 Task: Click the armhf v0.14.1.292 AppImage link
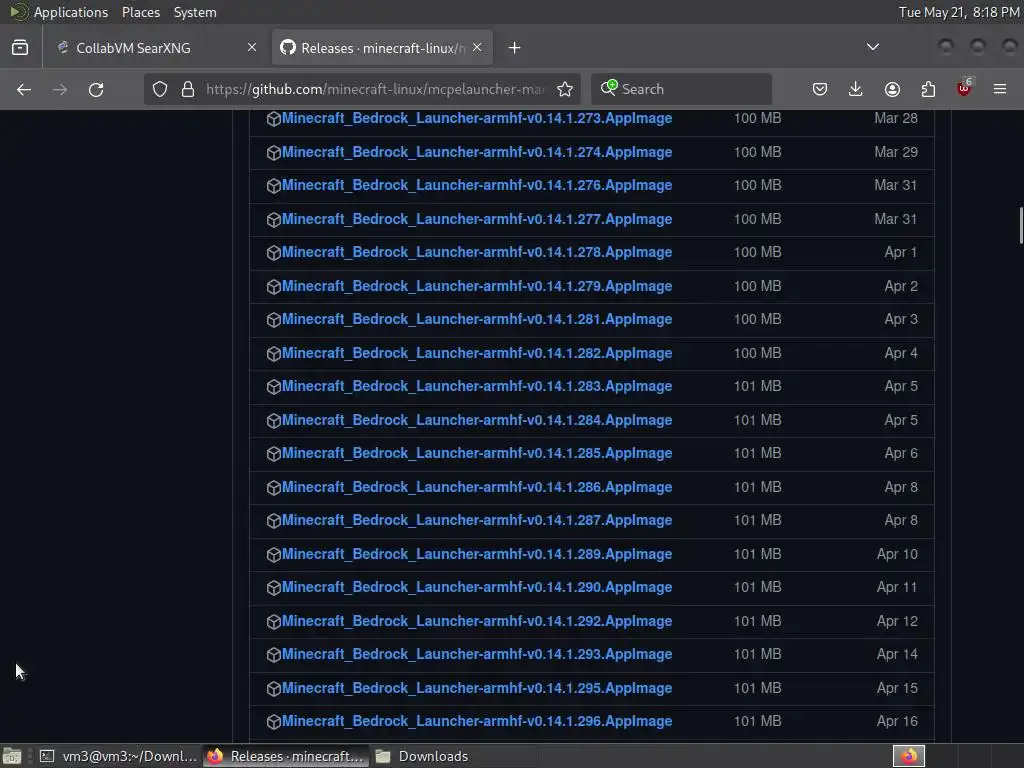coord(477,621)
